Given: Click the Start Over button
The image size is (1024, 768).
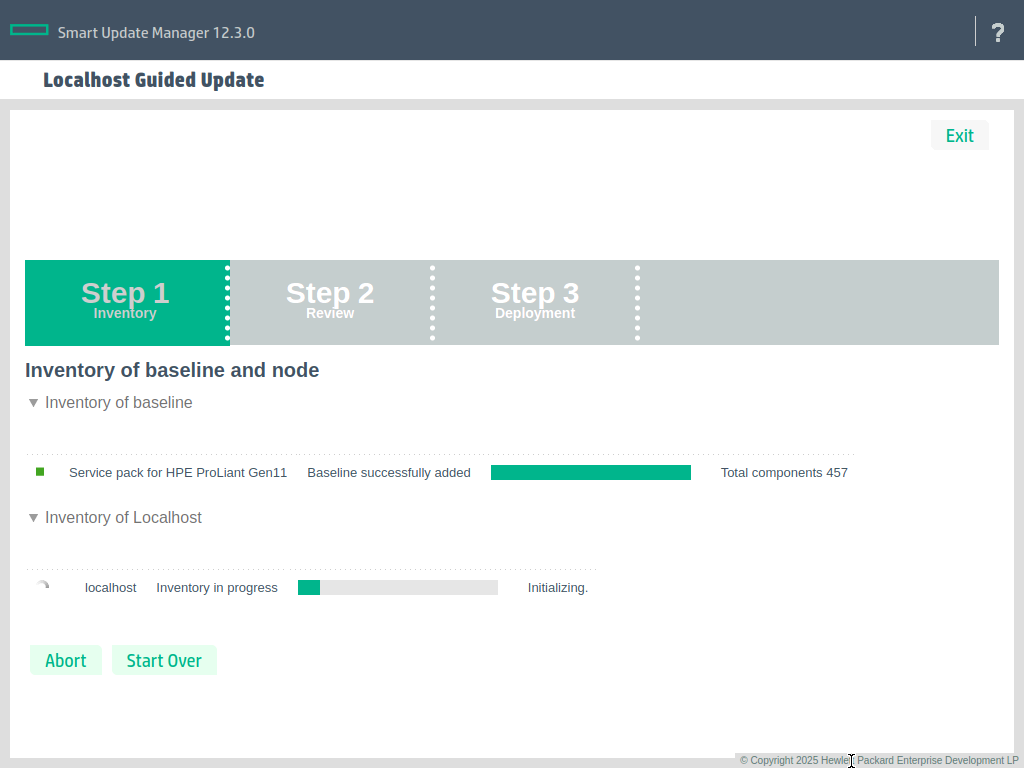Looking at the screenshot, I should click(x=164, y=660).
